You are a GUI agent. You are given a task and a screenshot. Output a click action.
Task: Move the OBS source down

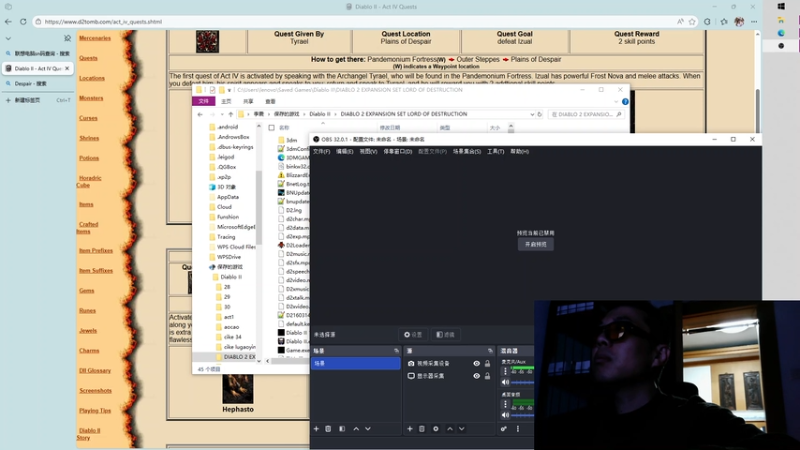(462, 429)
